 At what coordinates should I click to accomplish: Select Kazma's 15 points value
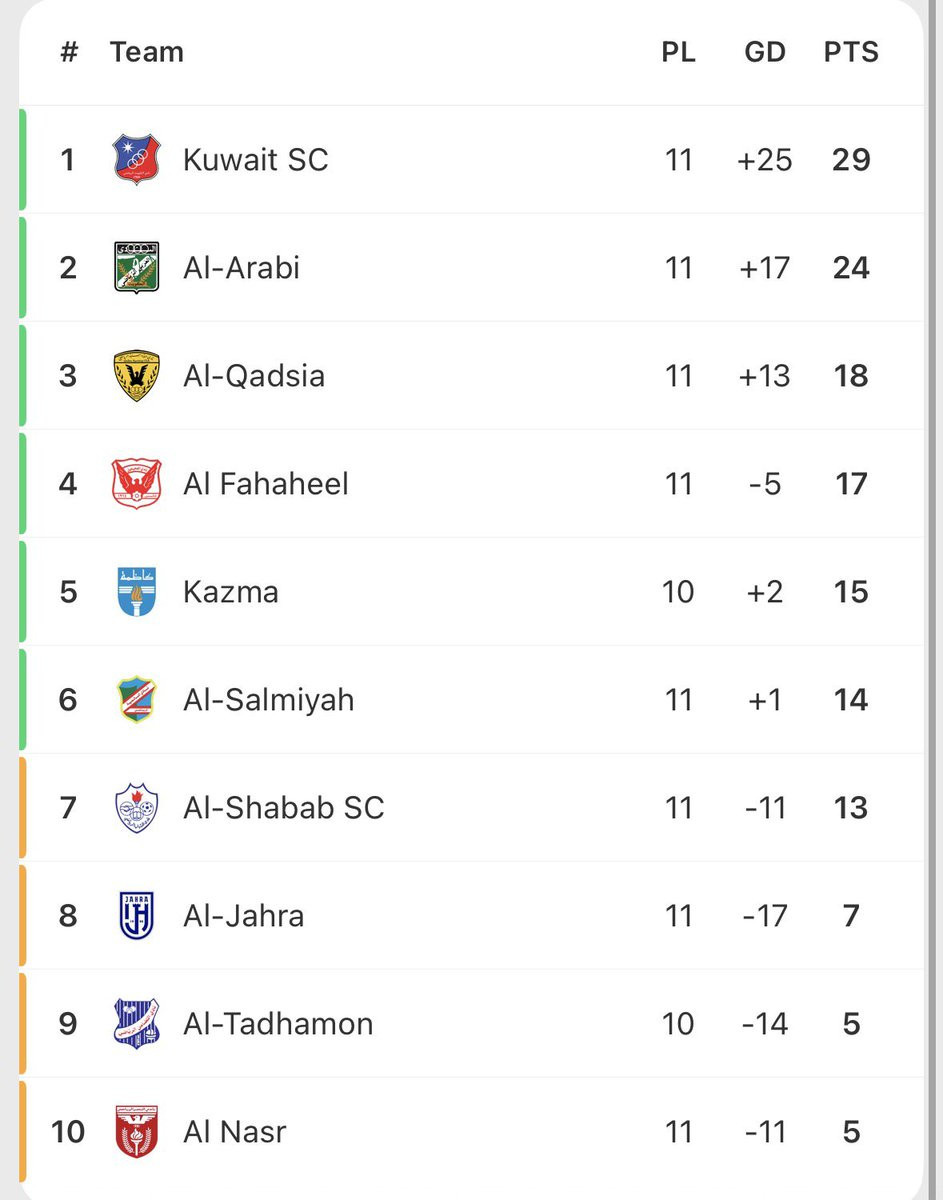coord(851,592)
